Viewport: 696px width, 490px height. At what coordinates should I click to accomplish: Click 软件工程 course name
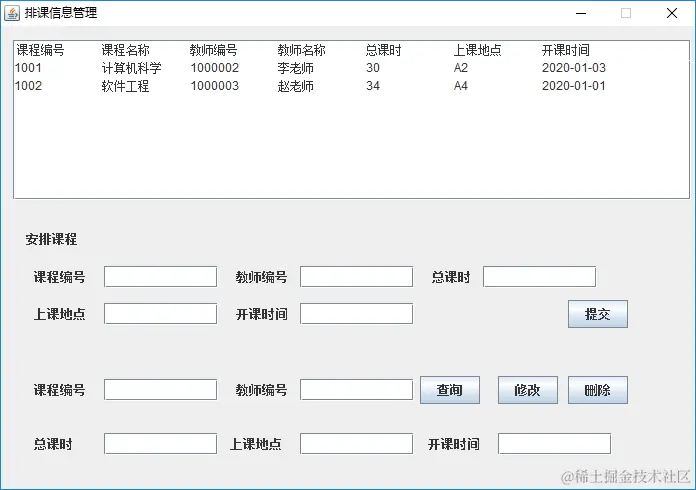pos(125,86)
